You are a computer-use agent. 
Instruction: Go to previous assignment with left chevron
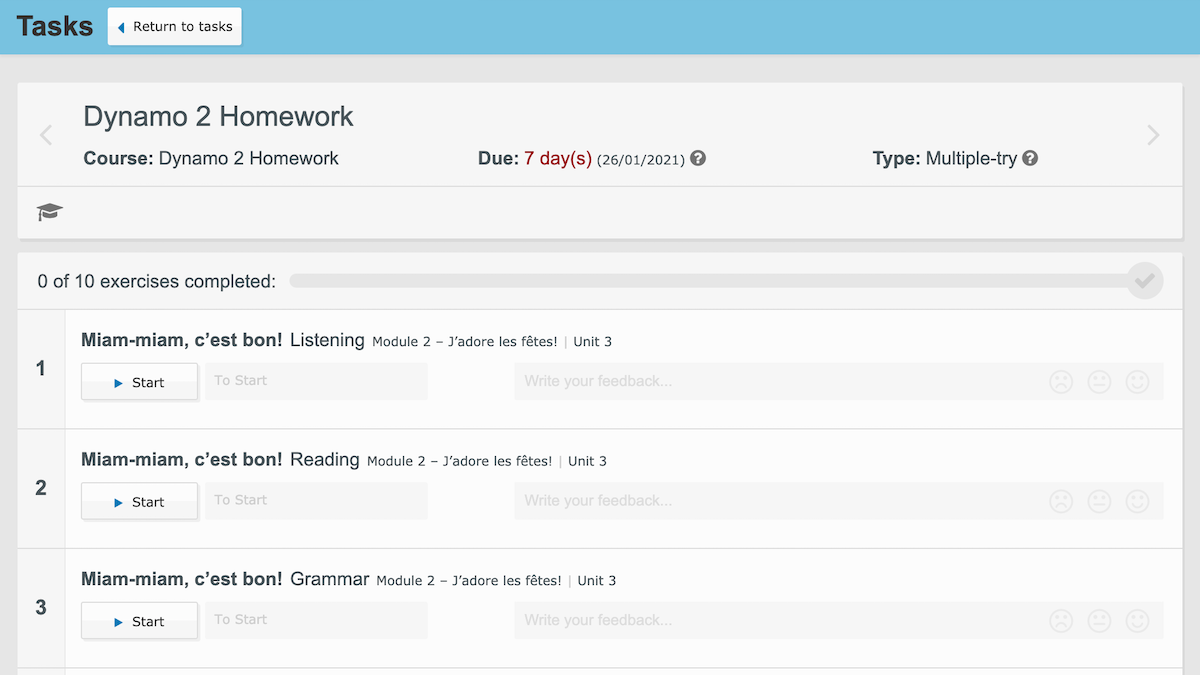pyautogui.click(x=46, y=135)
